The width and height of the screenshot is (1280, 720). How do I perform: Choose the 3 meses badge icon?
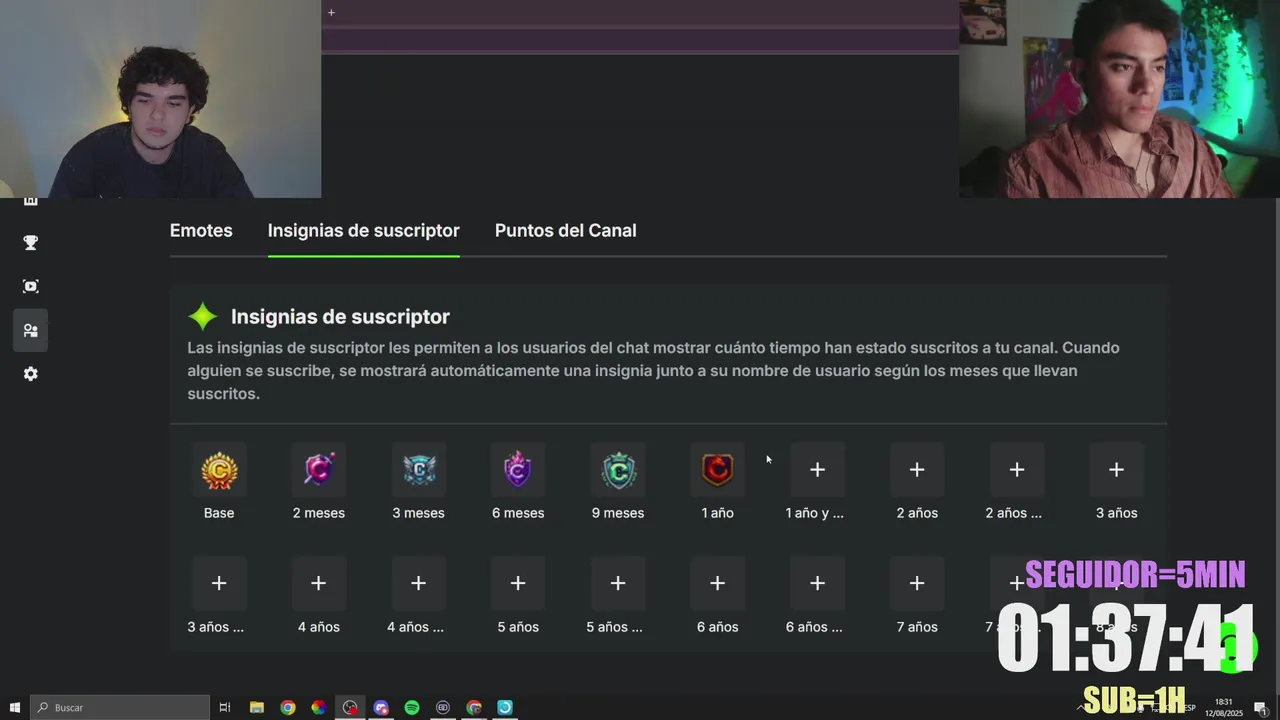coord(419,470)
